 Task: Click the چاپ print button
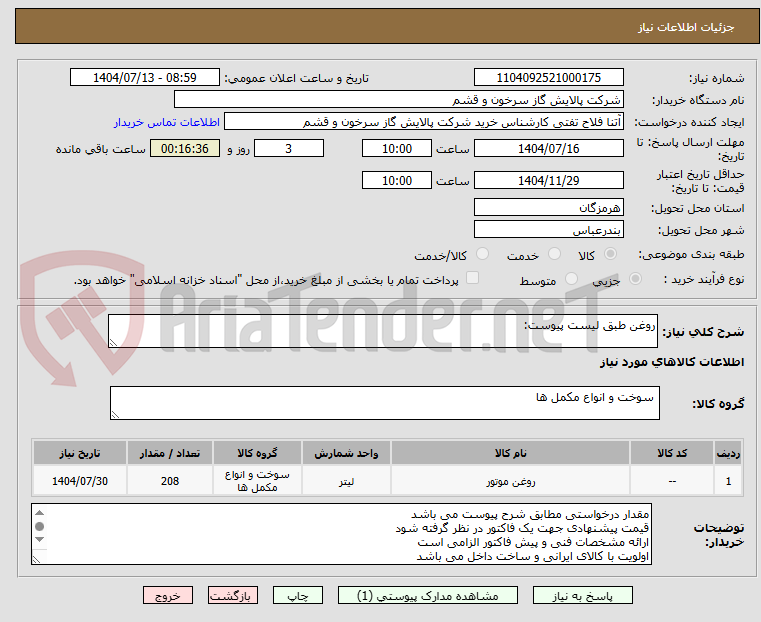coord(298,595)
